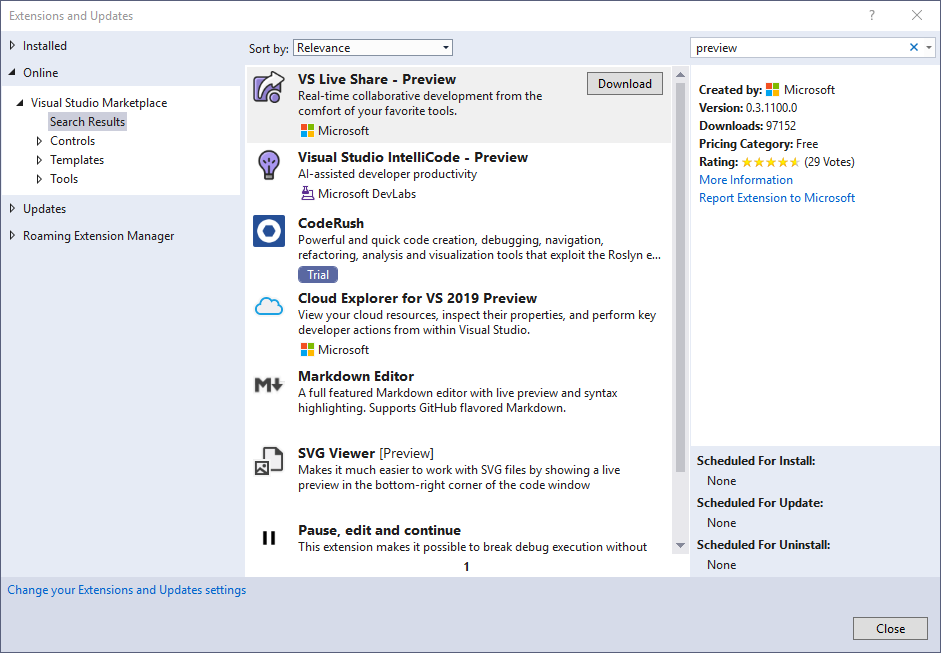Open the More Information link
The image size is (941, 653).
point(746,179)
